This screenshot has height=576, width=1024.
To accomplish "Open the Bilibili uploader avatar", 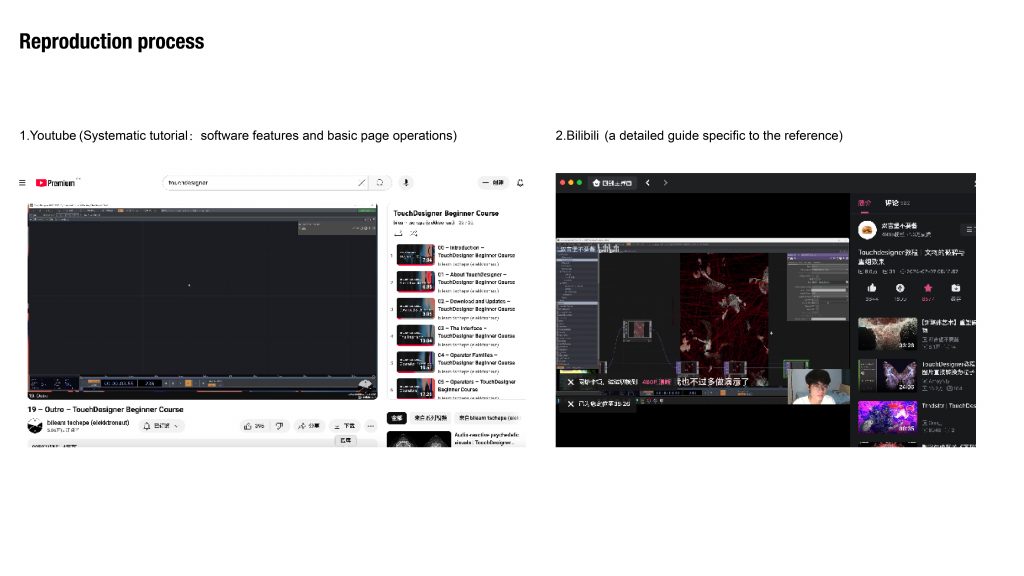I will click(x=867, y=229).
